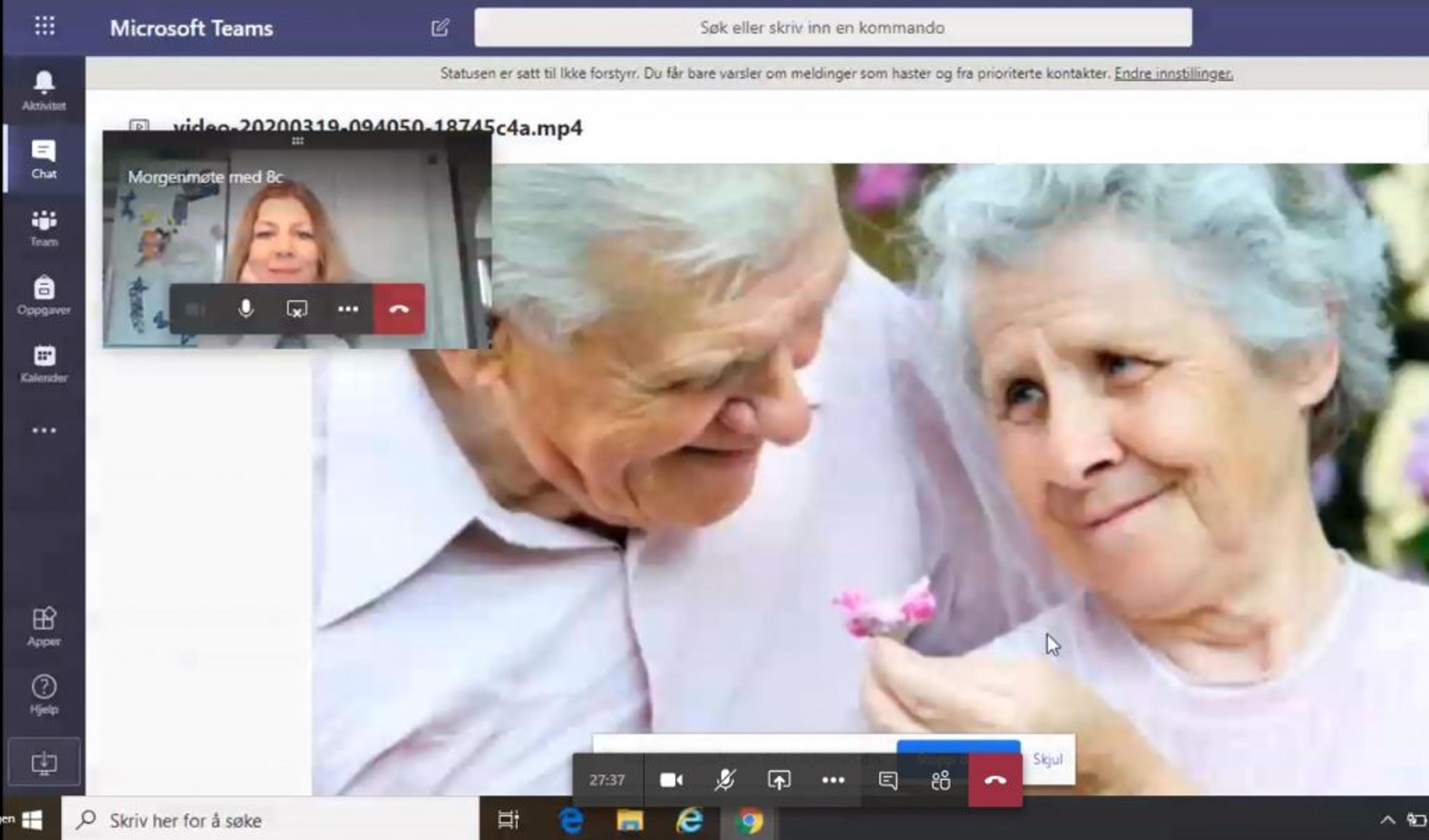The height and width of the screenshot is (840, 1429).
Task: Open share screen tray in meeting bar
Action: (x=779, y=780)
